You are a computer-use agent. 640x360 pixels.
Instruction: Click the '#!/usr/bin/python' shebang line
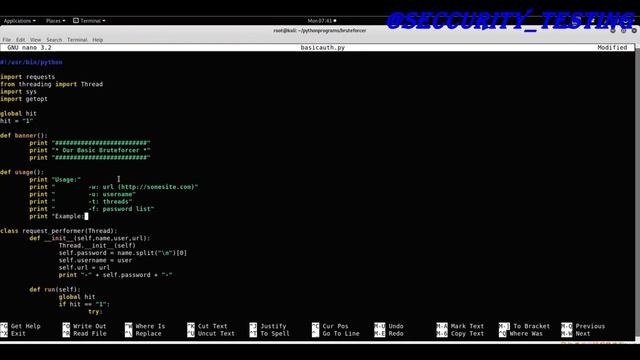point(31,62)
